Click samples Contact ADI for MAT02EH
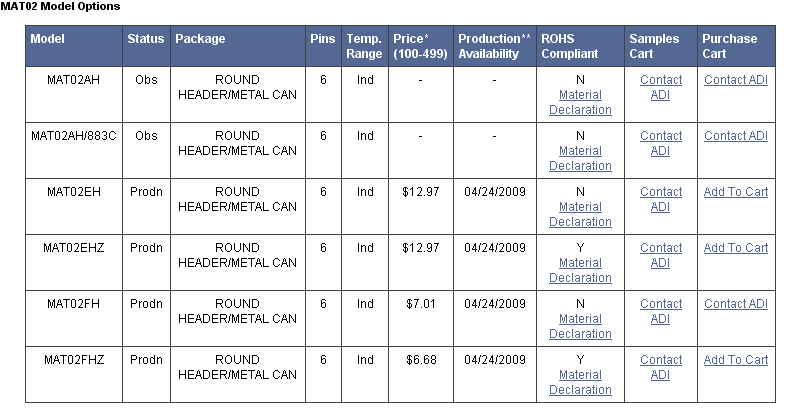The width and height of the screenshot is (789, 413). (x=661, y=199)
